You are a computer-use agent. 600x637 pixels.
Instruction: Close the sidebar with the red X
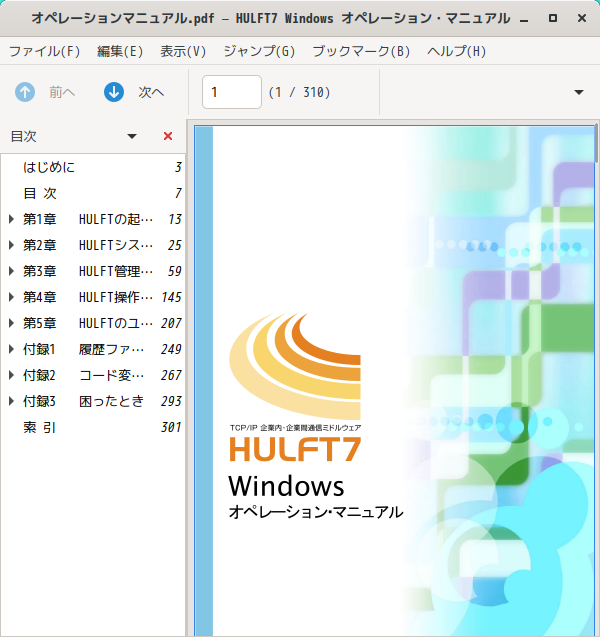click(168, 136)
